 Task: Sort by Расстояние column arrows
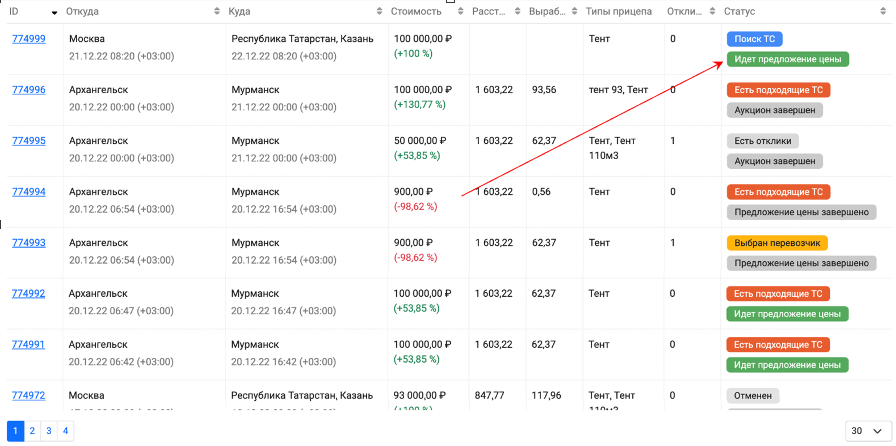click(518, 11)
